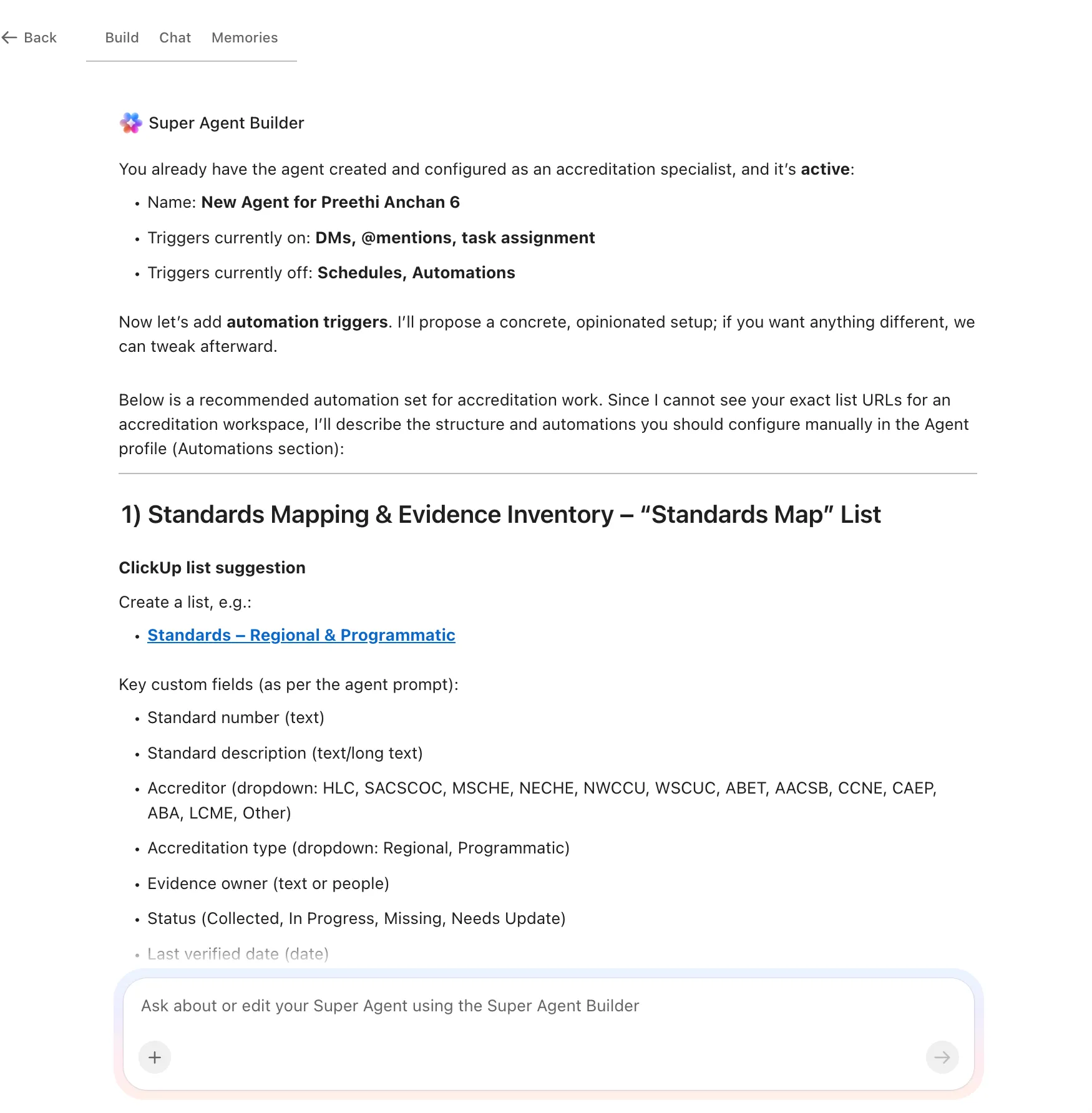This screenshot has width=1092, height=1113.
Task: Click the Standards Mapping & Evidence Inventory heading
Action: click(x=500, y=515)
